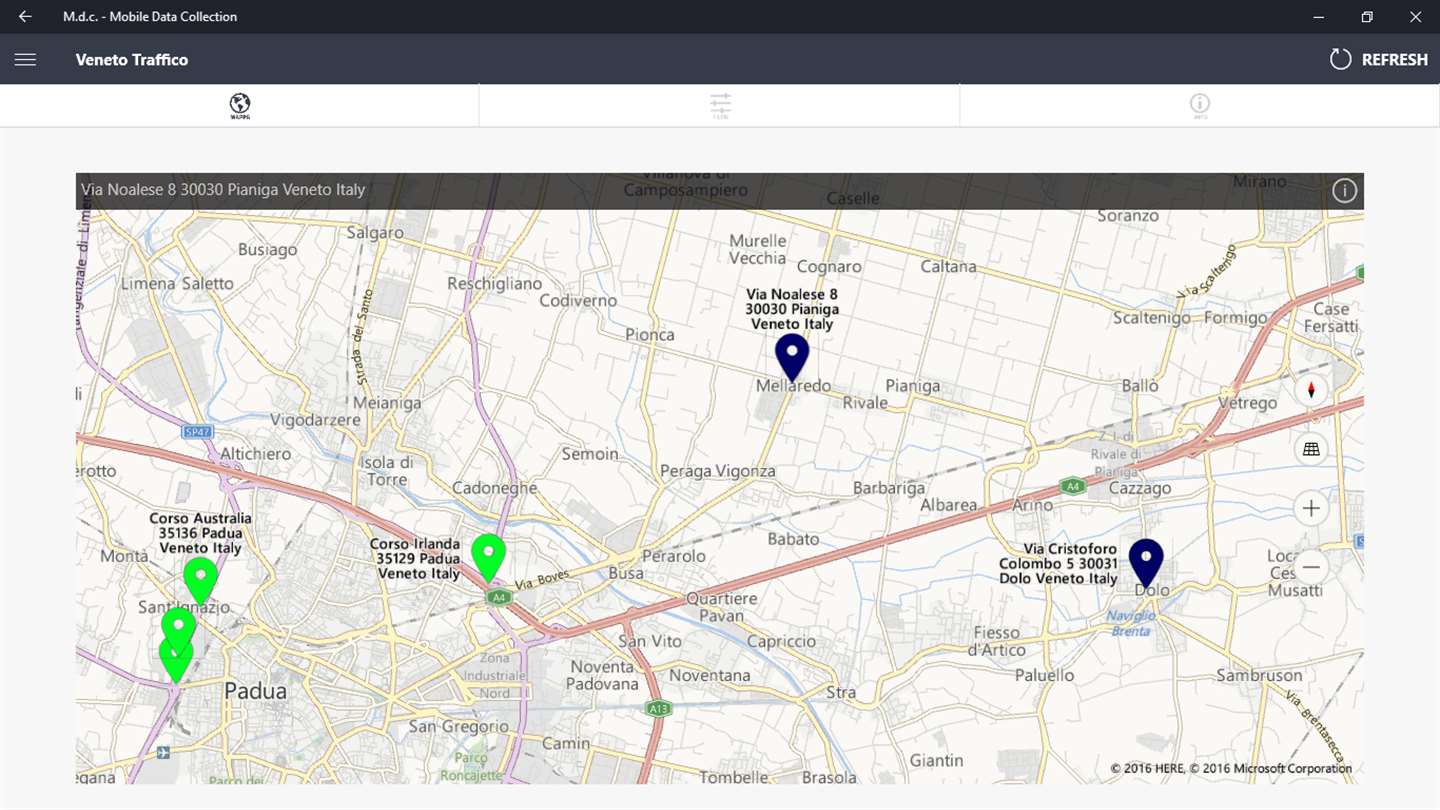The width and height of the screenshot is (1440, 810).
Task: Switch to the Mappa globe tab
Action: 240,105
